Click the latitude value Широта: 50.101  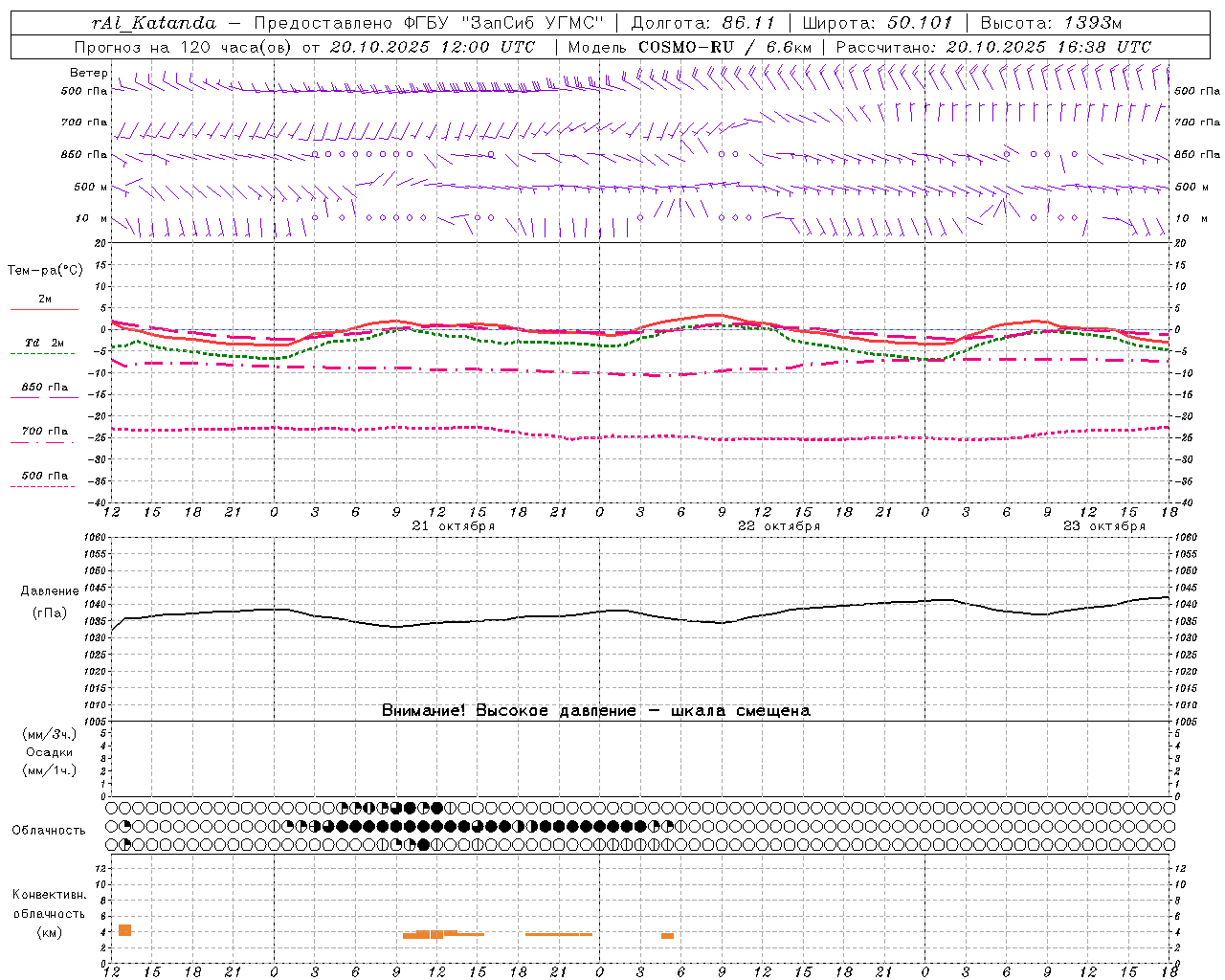point(878,23)
